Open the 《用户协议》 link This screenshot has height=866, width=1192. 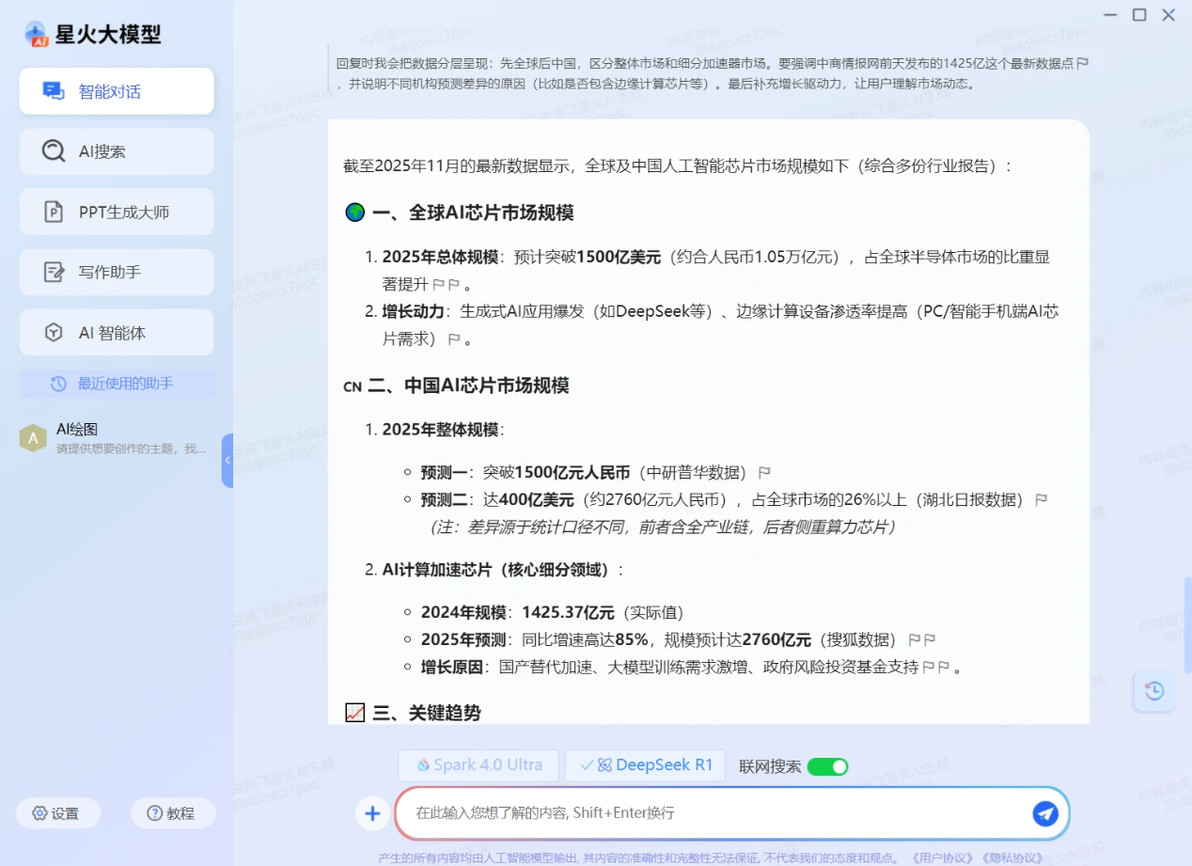pos(942,858)
